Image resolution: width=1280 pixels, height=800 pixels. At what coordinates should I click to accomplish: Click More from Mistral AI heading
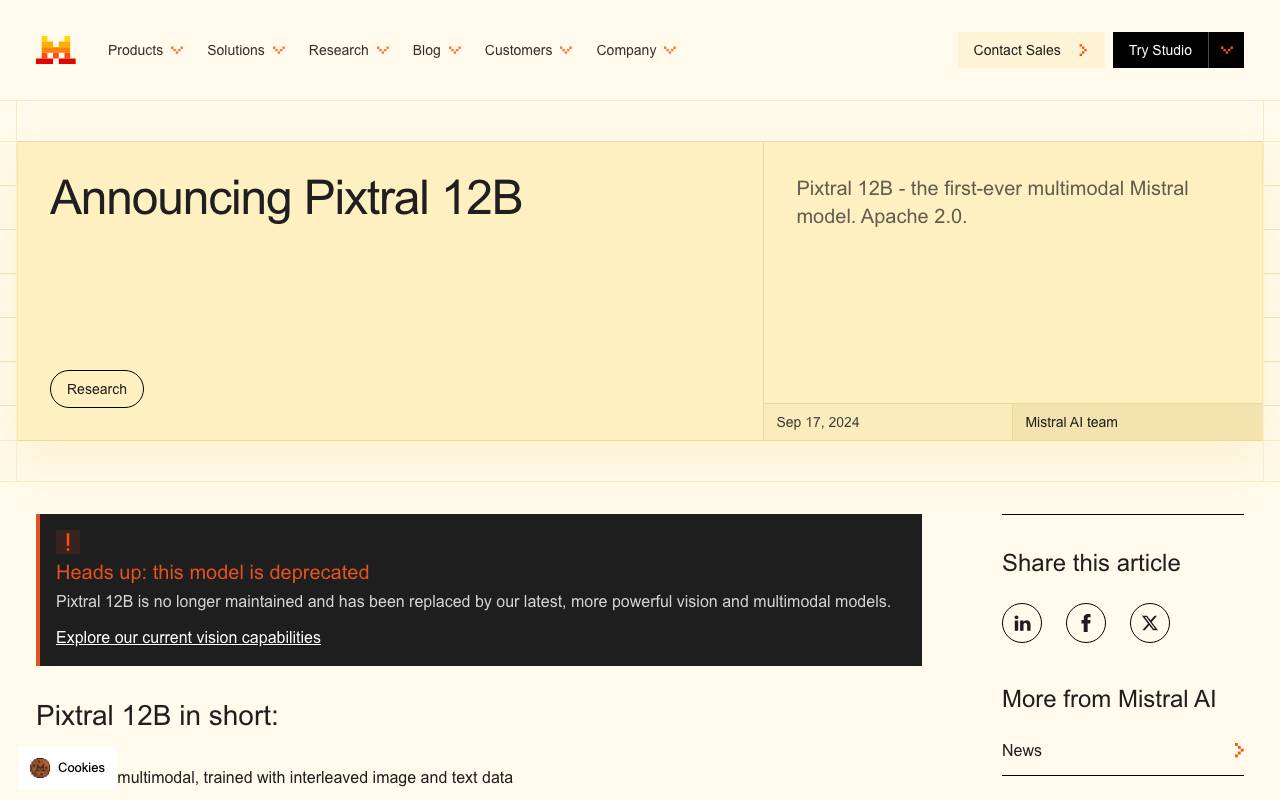point(1109,699)
